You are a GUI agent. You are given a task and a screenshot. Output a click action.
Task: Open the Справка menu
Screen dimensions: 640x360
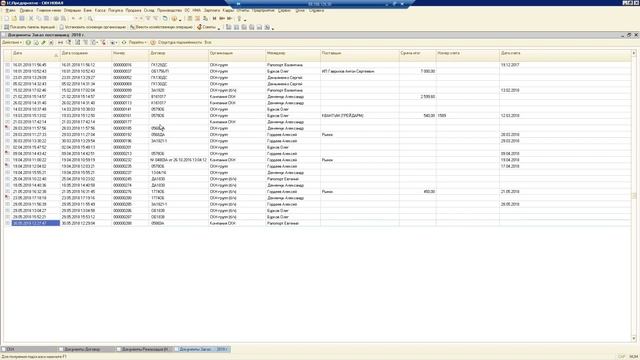coord(316,11)
